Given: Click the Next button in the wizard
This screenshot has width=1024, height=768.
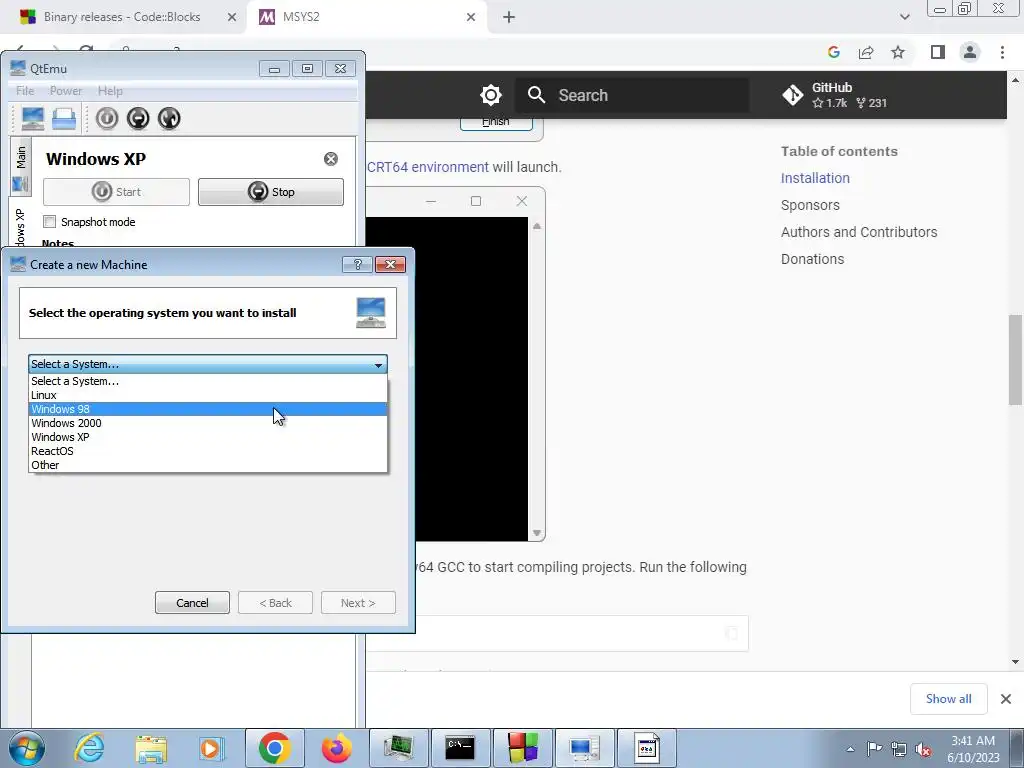Looking at the screenshot, I should [358, 603].
